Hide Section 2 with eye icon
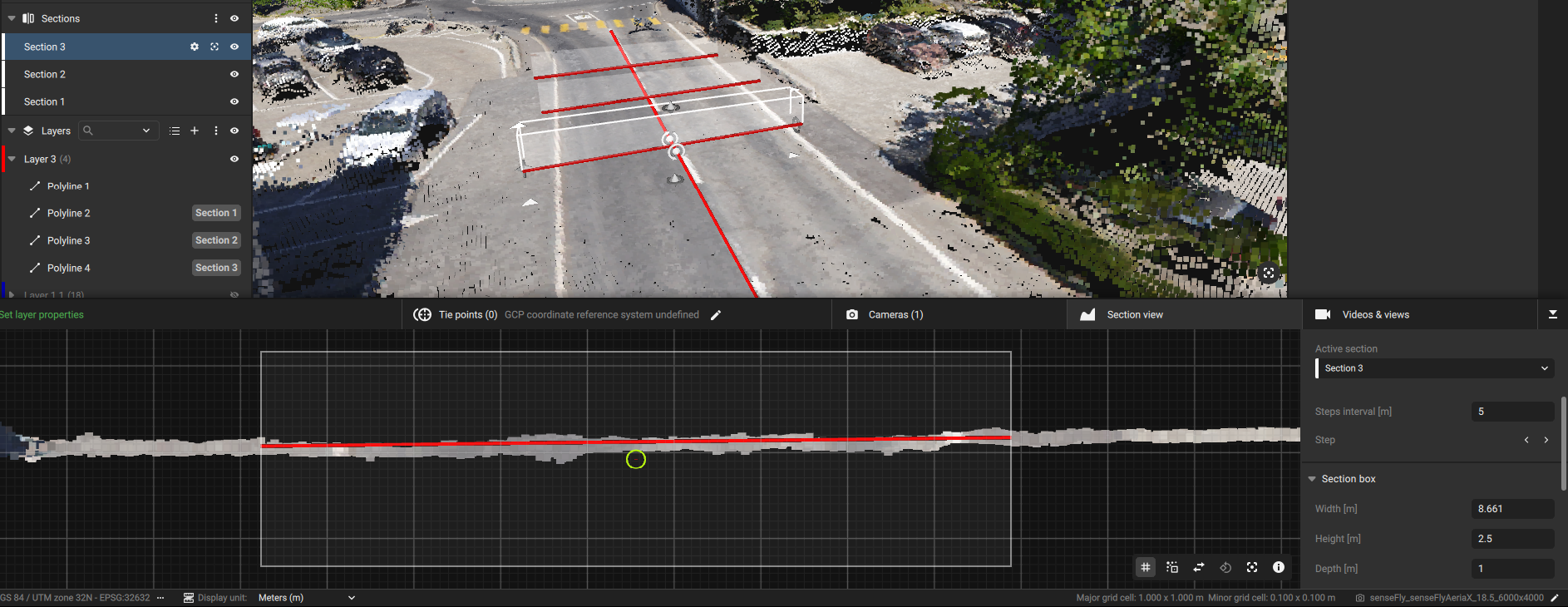This screenshot has width=1568, height=607. 234,74
